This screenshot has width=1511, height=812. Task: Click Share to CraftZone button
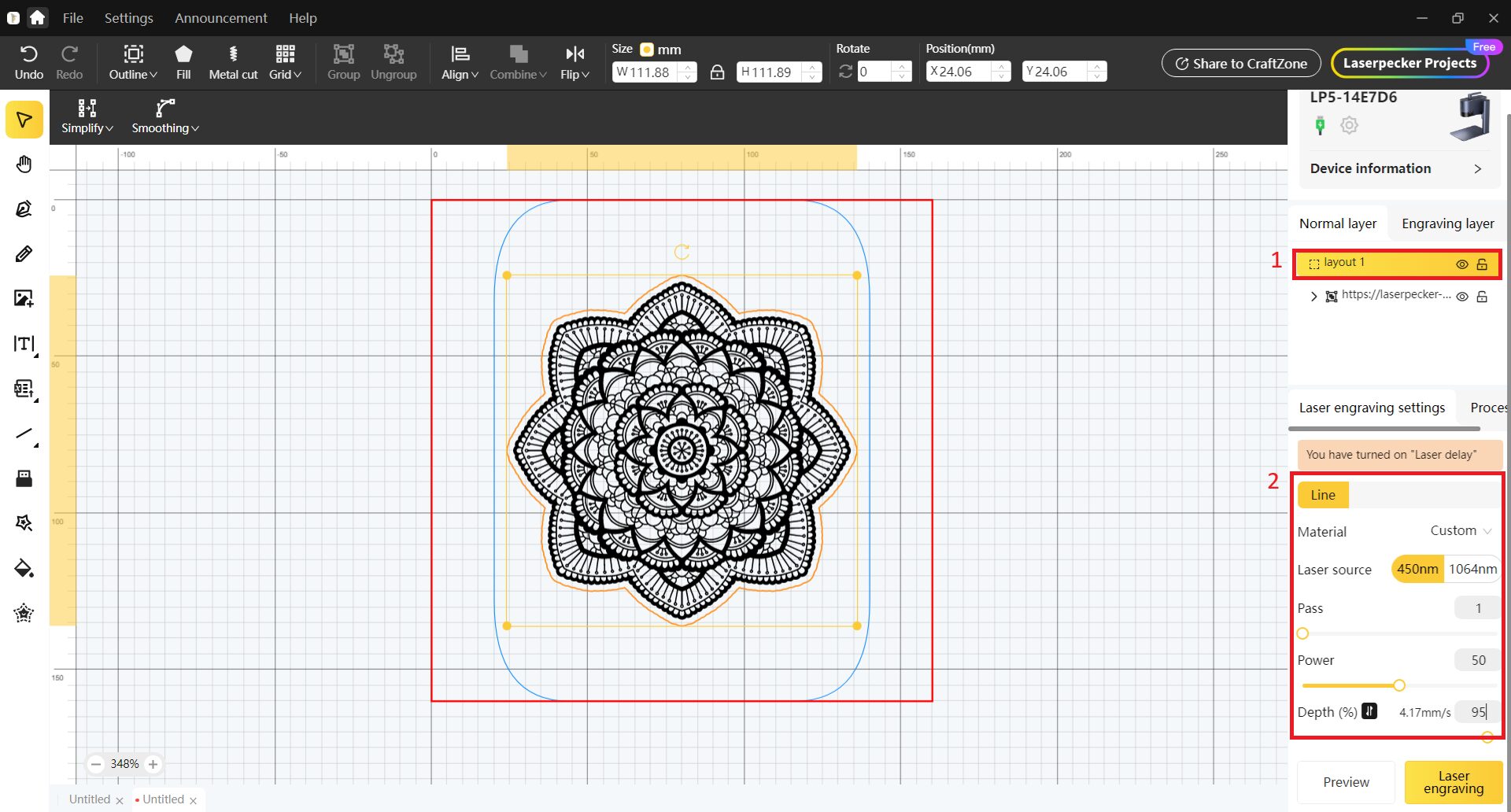click(1240, 64)
